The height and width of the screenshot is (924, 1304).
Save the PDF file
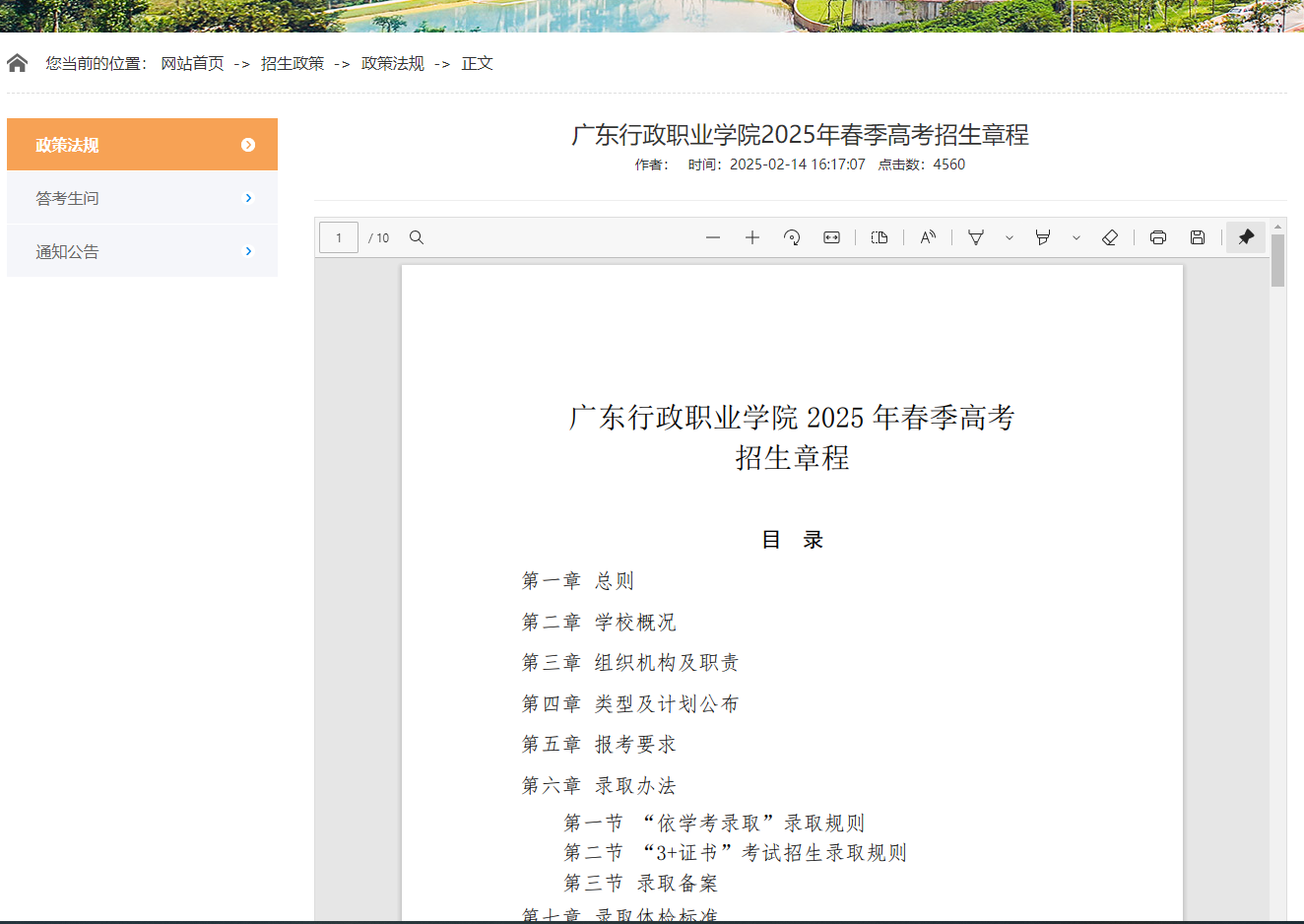tap(1197, 236)
